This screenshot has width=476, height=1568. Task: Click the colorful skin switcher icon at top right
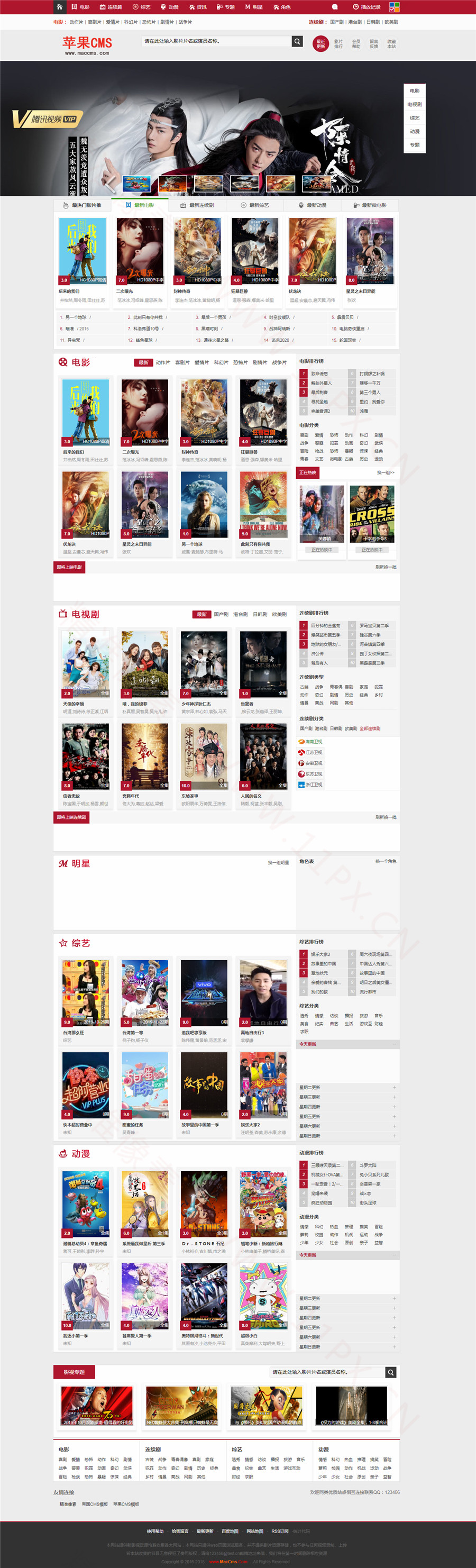pos(394,7)
